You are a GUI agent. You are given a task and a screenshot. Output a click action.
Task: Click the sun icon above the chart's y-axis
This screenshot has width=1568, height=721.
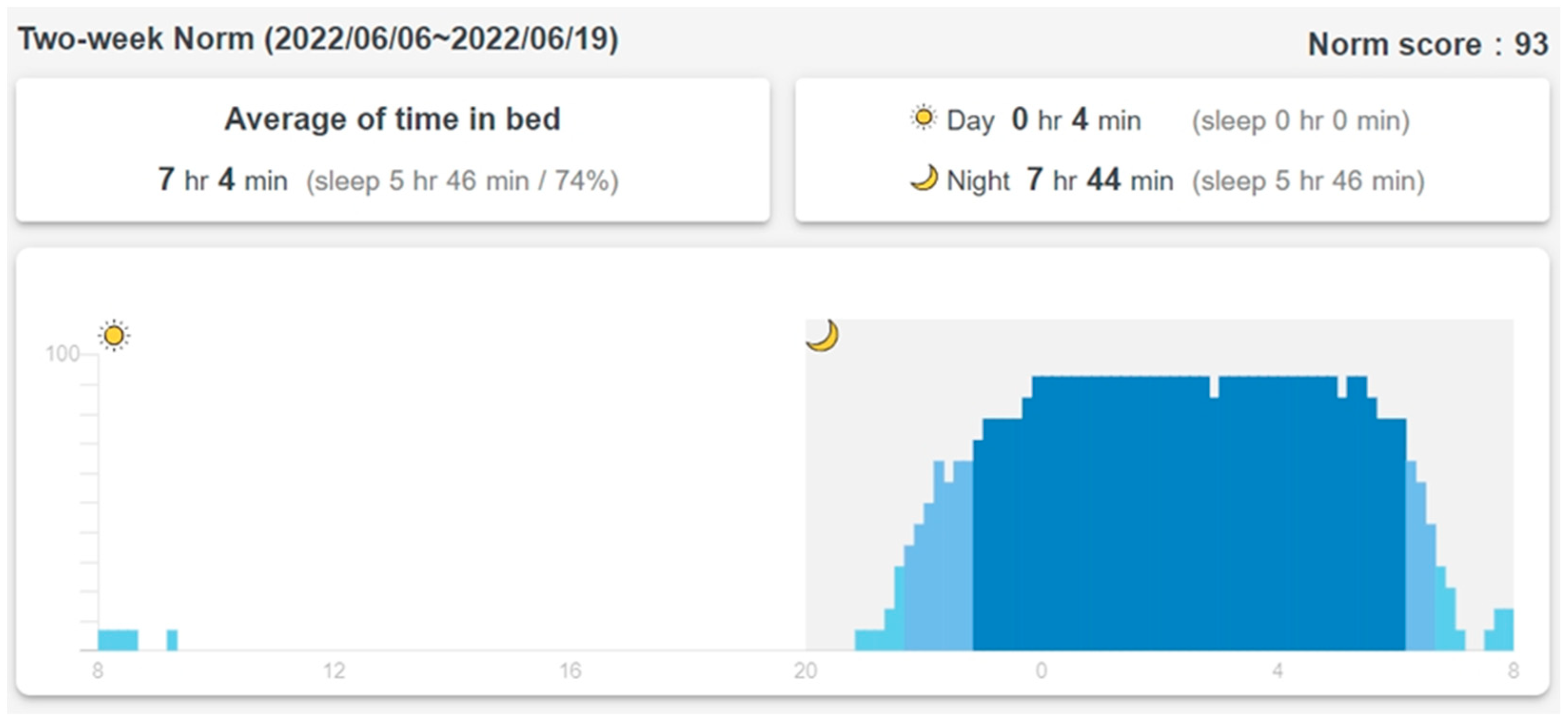click(114, 335)
